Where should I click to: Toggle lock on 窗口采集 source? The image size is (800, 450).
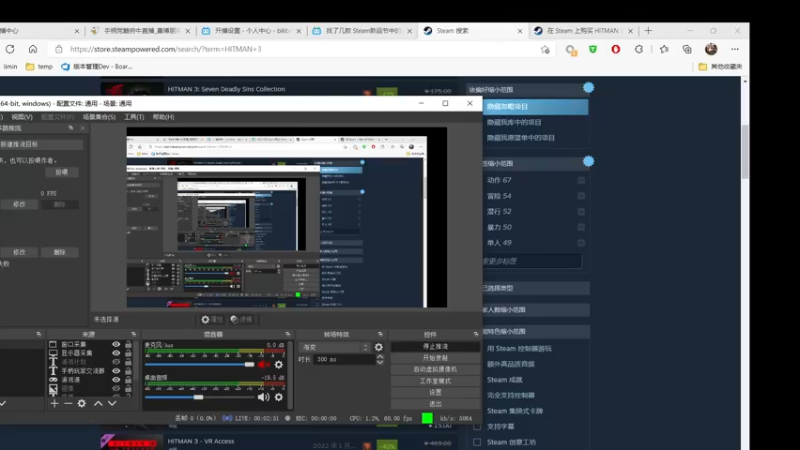[x=128, y=344]
